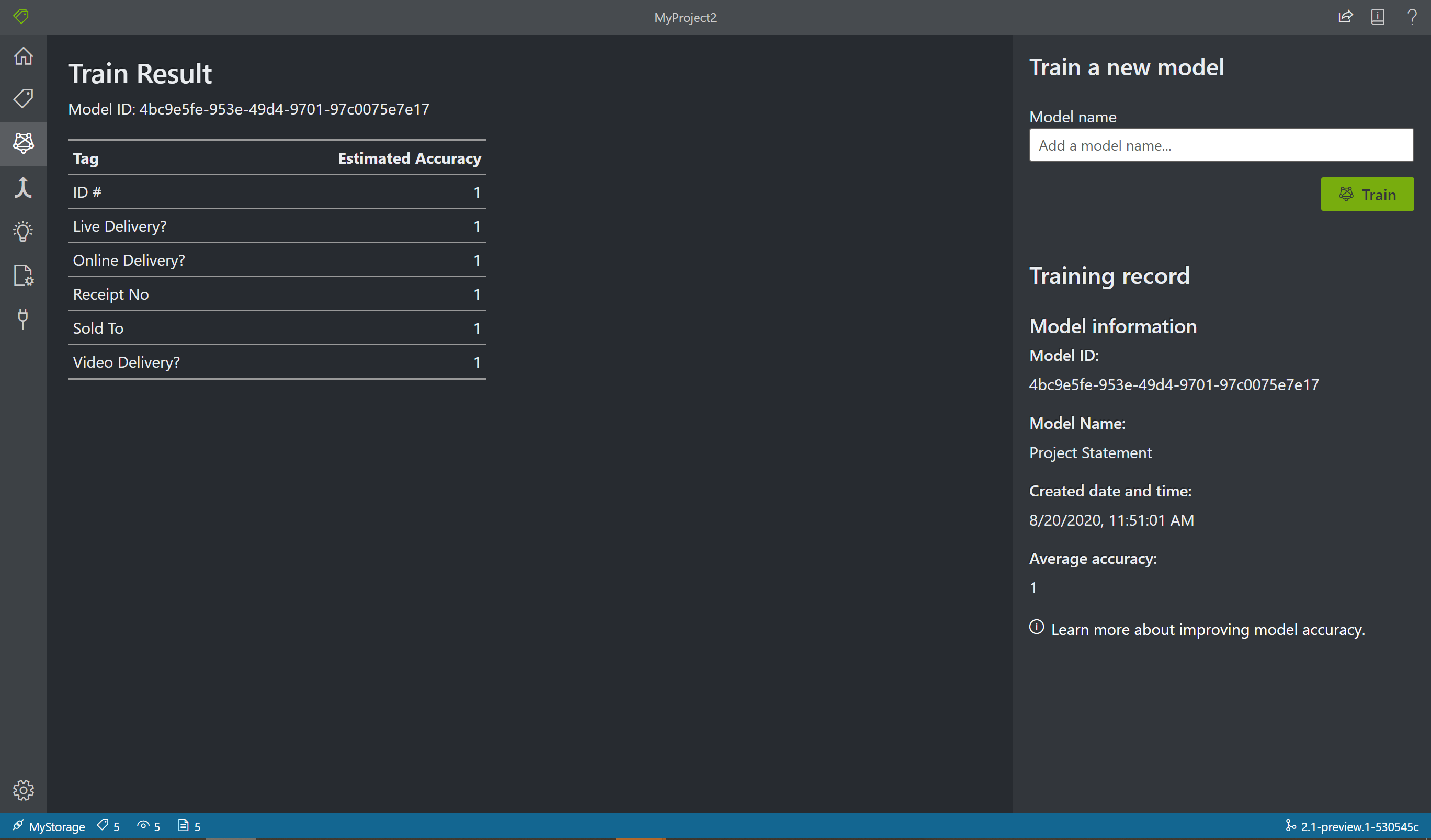Viewport: 1431px width, 840px height.
Task: Select the Receipt No tag entry
Action: click(278, 293)
